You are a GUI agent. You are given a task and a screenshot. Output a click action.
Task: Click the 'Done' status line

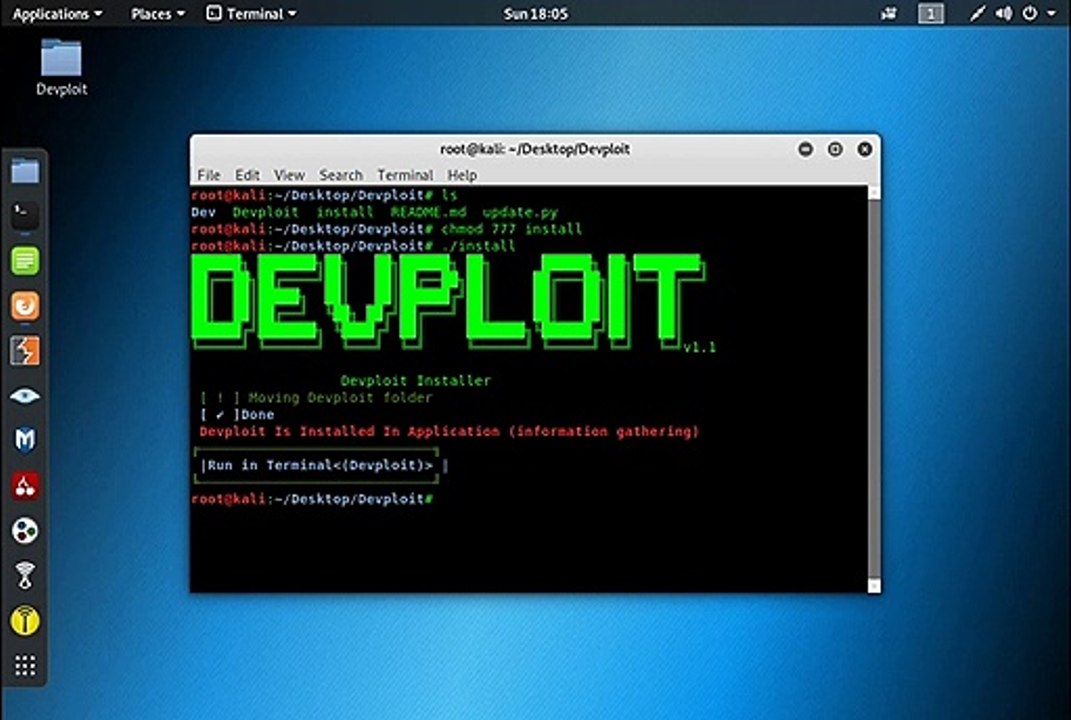(237, 415)
